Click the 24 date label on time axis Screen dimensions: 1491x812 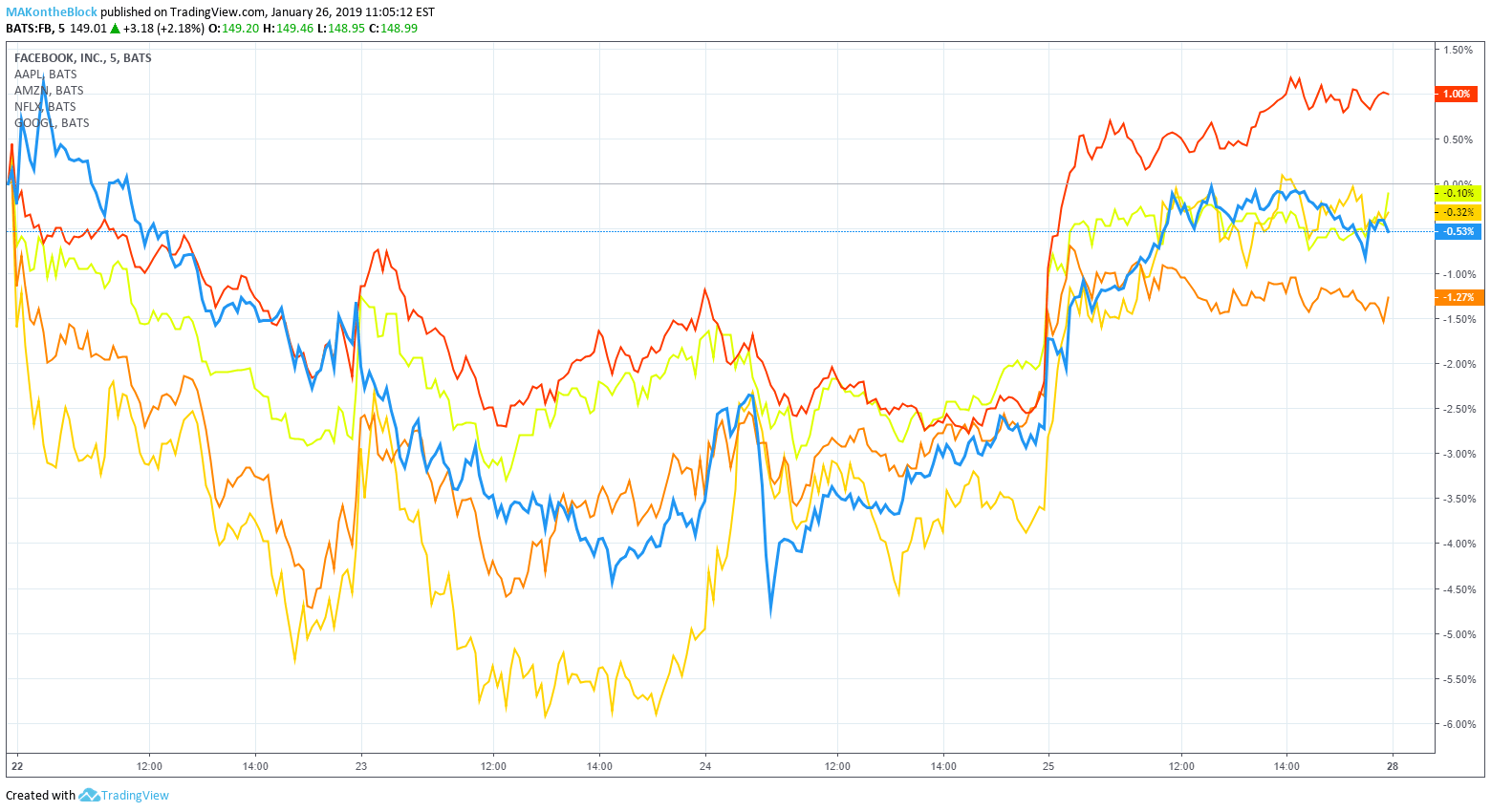[x=705, y=766]
